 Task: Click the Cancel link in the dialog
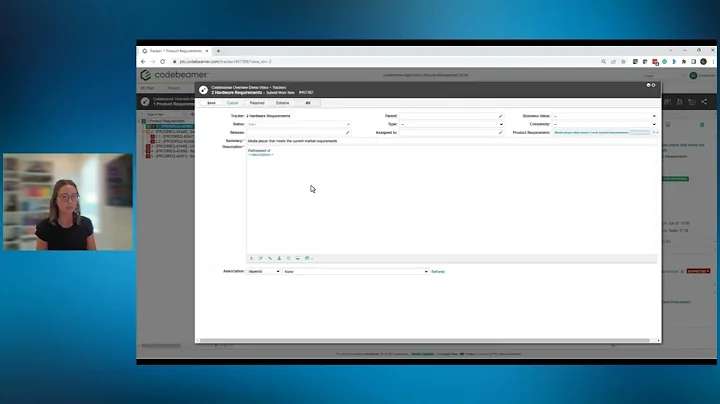232,103
